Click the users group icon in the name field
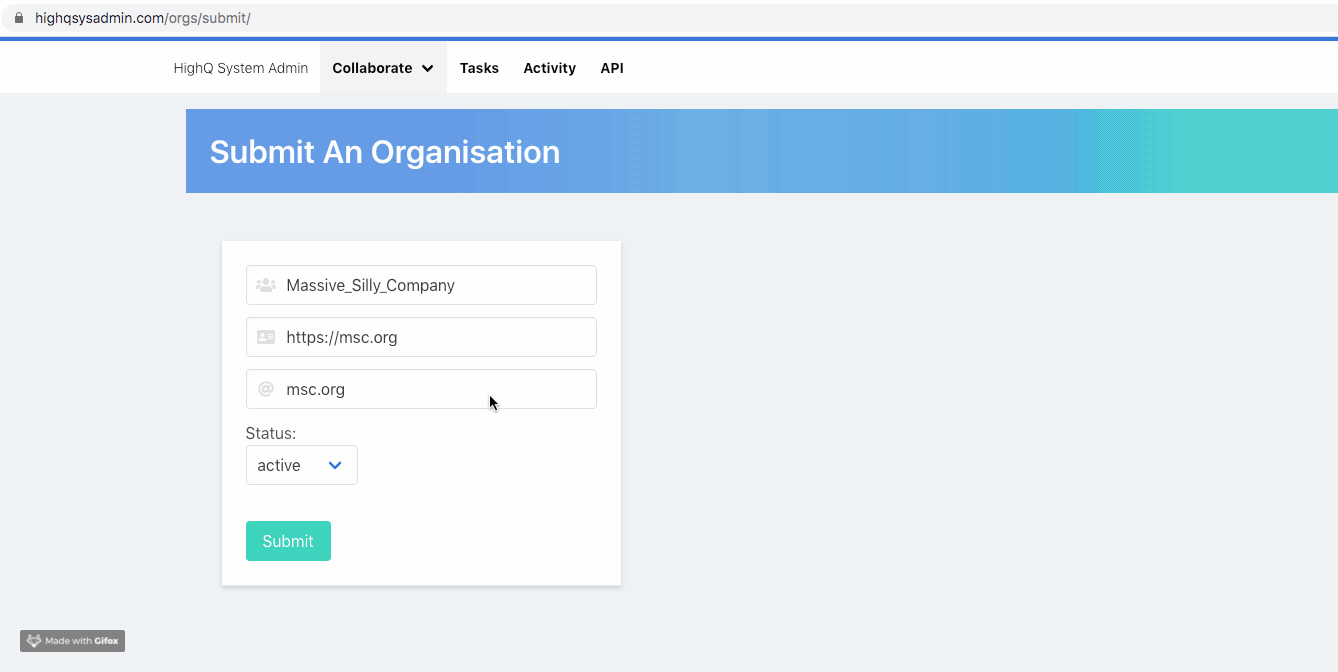The image size is (1338, 672). tap(266, 285)
